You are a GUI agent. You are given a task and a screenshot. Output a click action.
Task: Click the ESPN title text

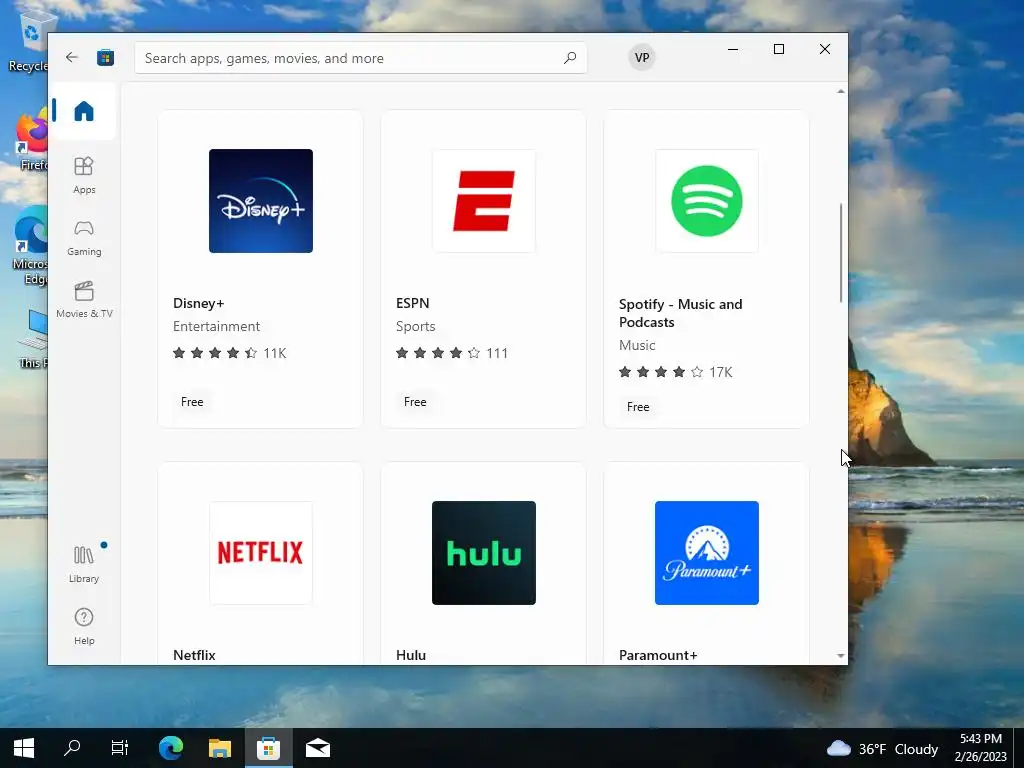pos(413,303)
